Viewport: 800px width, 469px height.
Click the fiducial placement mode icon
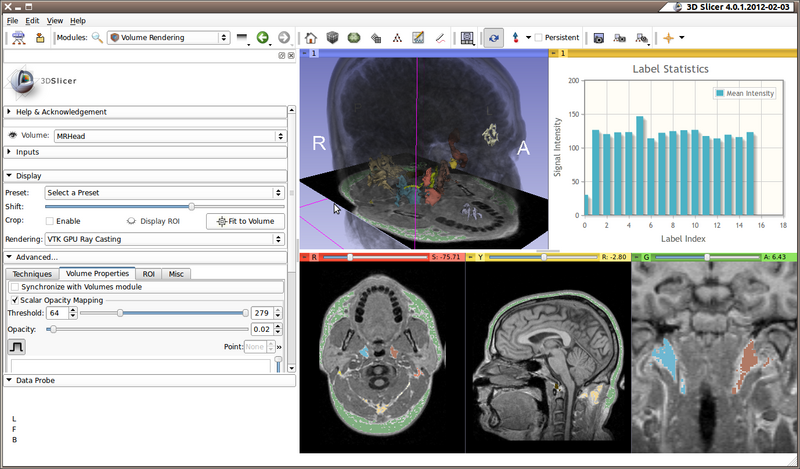tap(515, 38)
